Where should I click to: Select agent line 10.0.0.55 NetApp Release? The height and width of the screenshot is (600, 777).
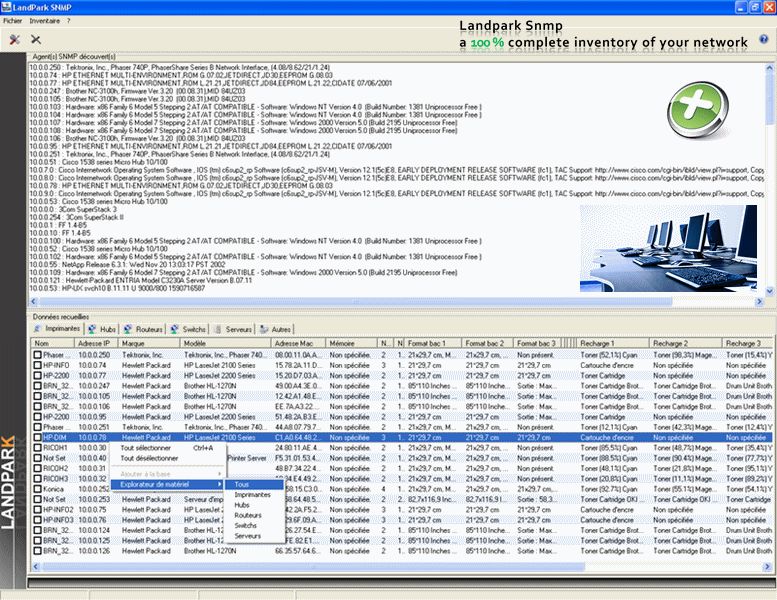127,265
